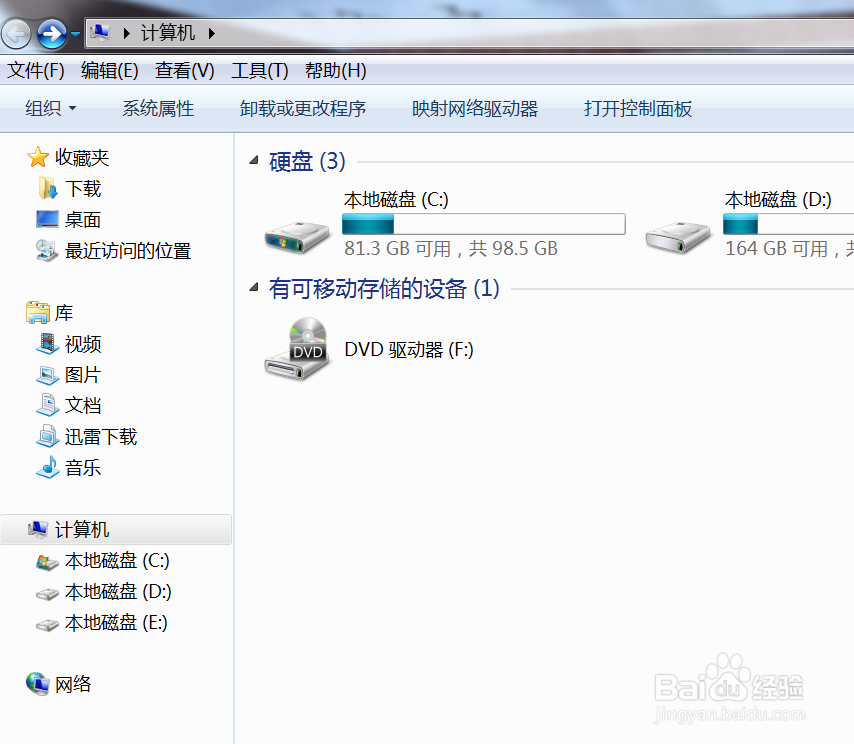Click the 库 libraries icon
854x744 pixels.
38,313
